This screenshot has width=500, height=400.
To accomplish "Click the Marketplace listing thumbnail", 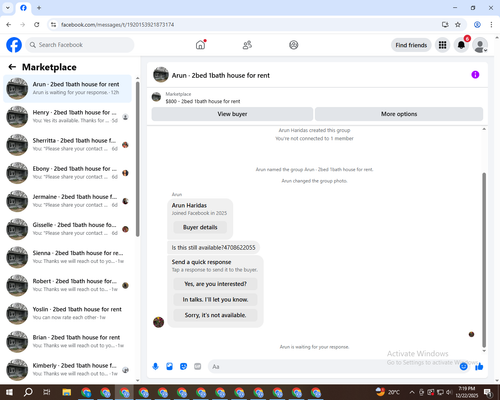I will click(156, 97).
